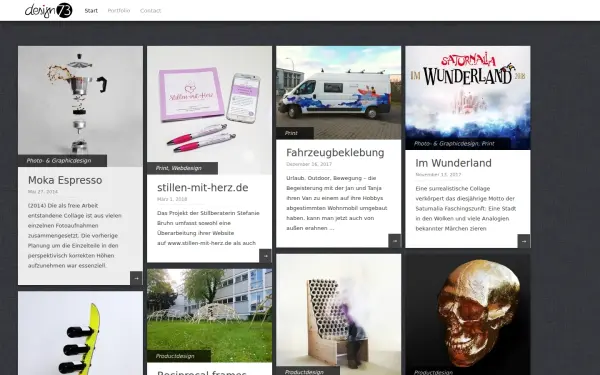
Task: Open the Contact menu item
Action: click(150, 11)
